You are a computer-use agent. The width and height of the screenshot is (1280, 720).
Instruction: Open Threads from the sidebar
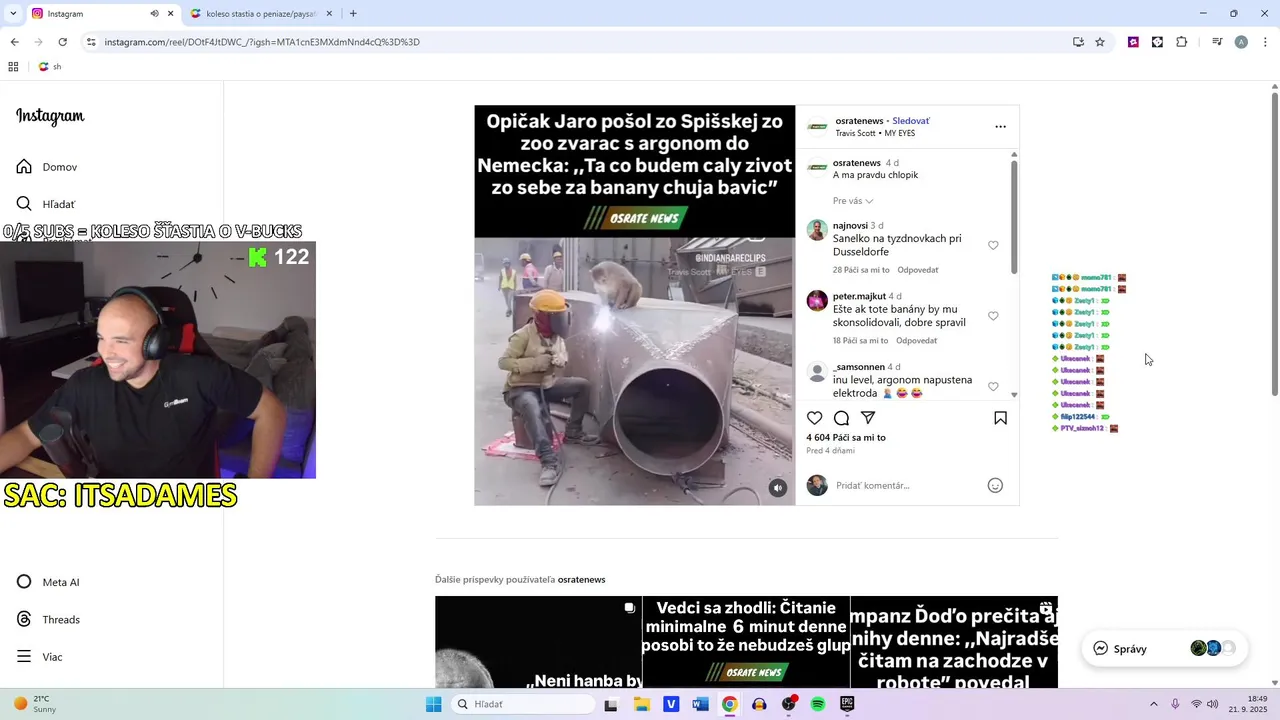point(48,620)
